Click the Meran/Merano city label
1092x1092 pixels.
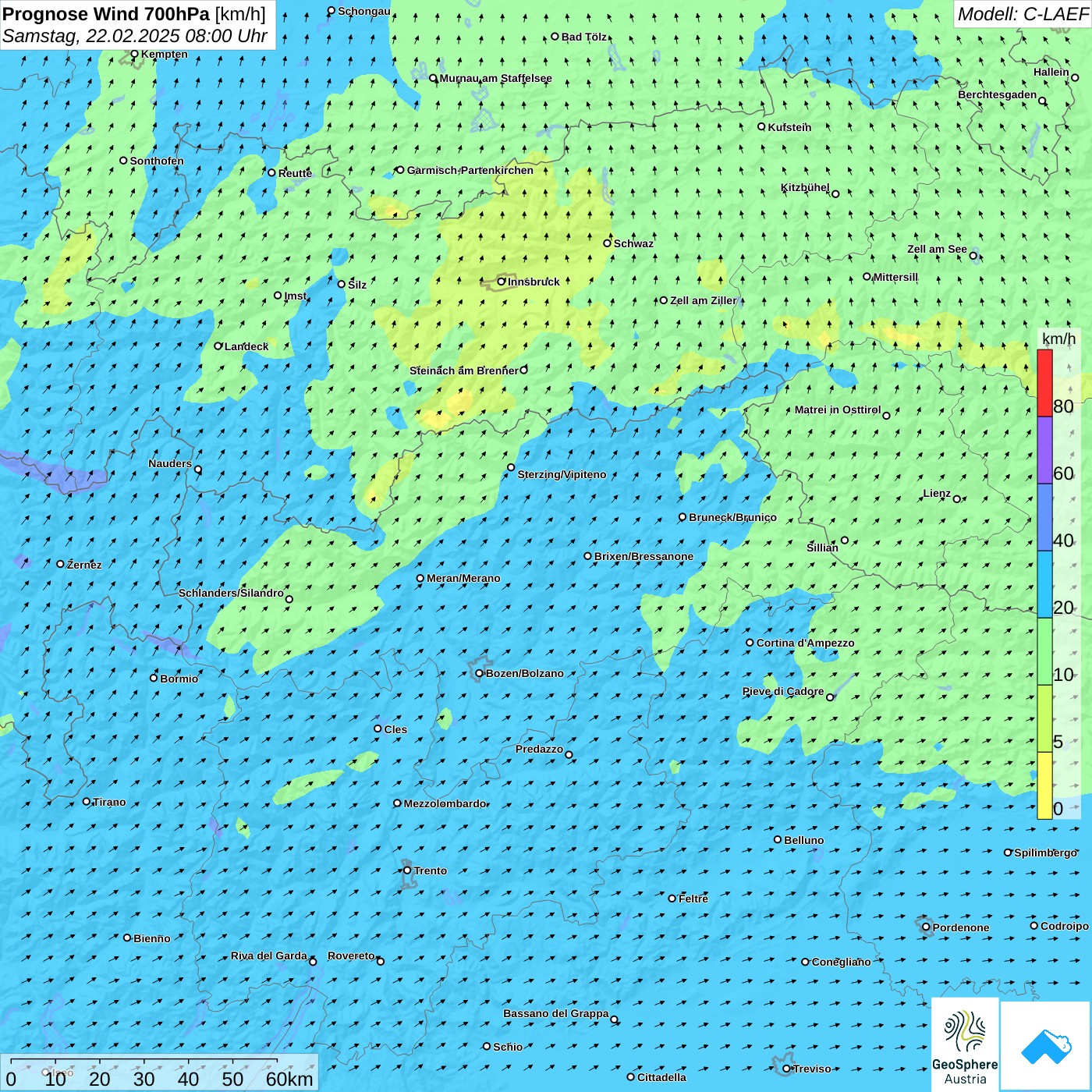tap(463, 578)
